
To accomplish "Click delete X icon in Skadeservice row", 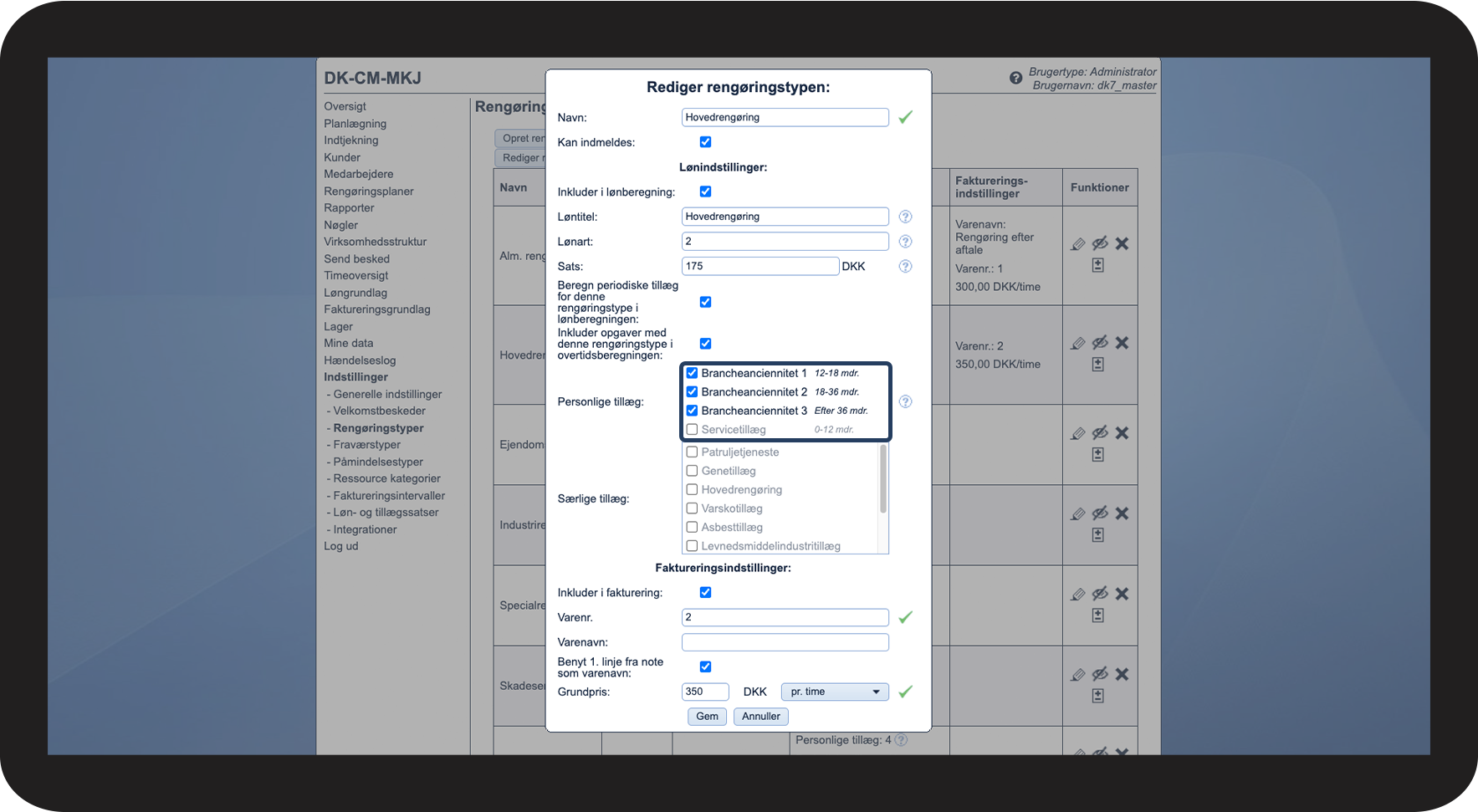I will [x=1122, y=674].
